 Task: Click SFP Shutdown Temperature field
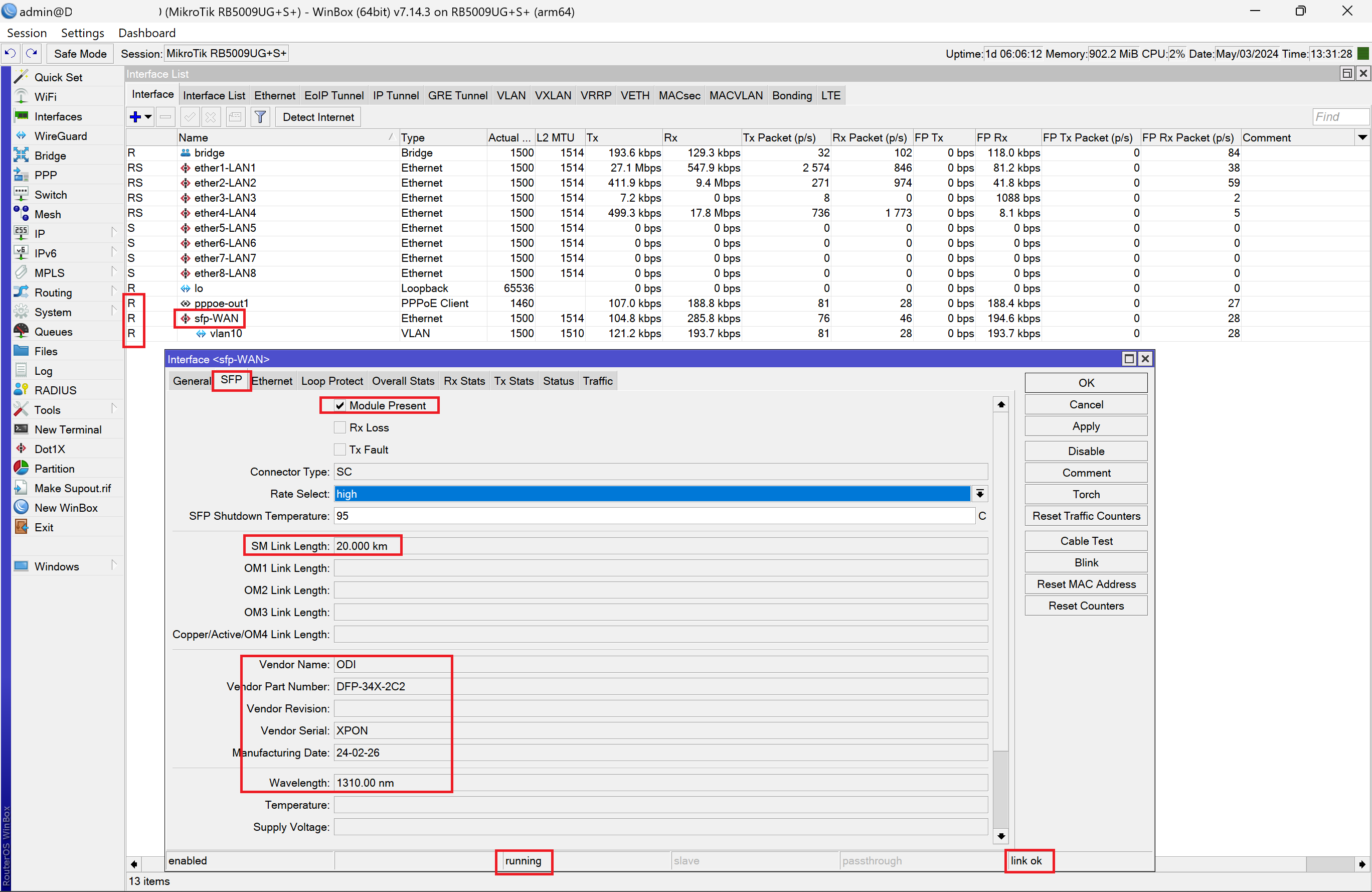(x=655, y=516)
